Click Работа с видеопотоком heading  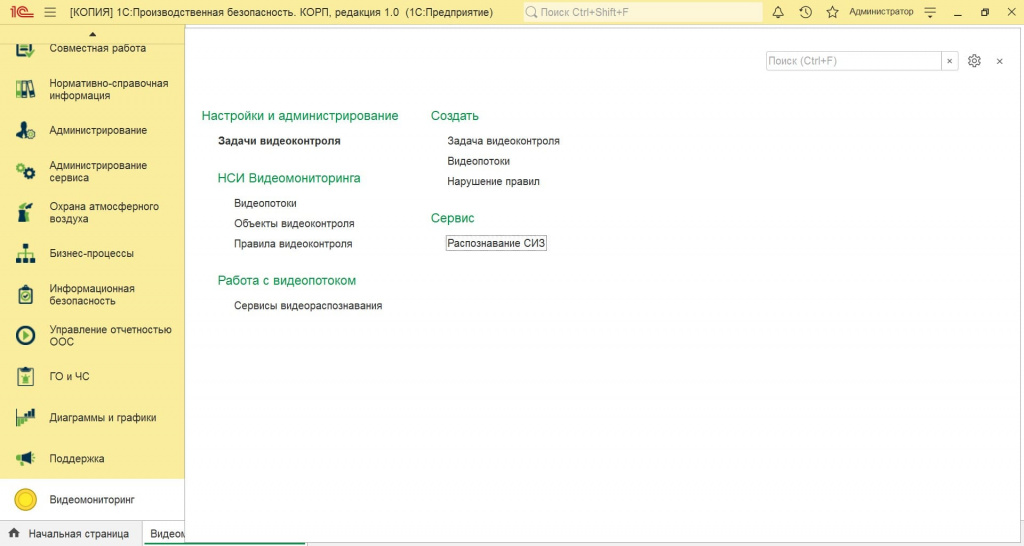point(287,280)
